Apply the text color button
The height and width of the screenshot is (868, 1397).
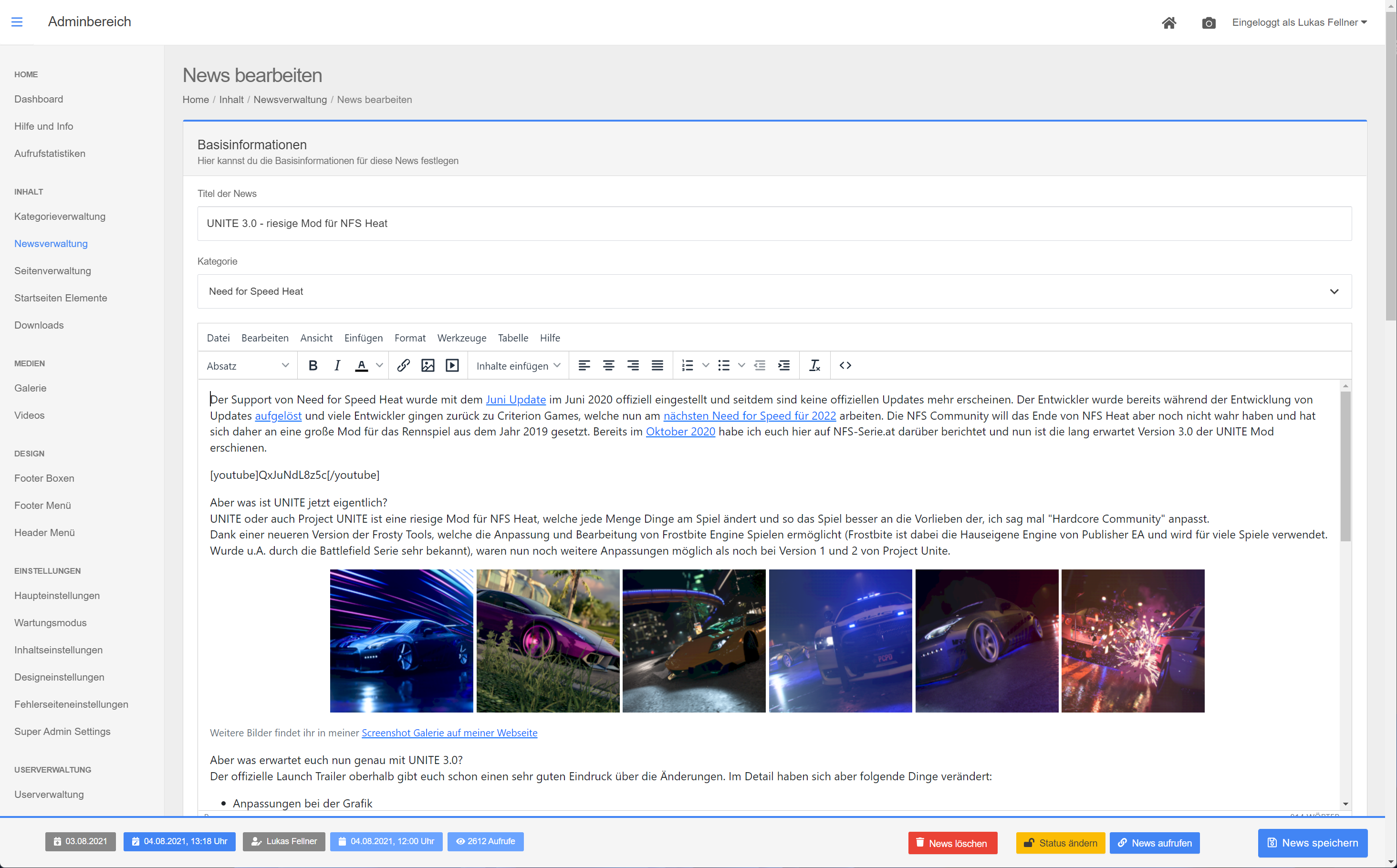point(361,366)
